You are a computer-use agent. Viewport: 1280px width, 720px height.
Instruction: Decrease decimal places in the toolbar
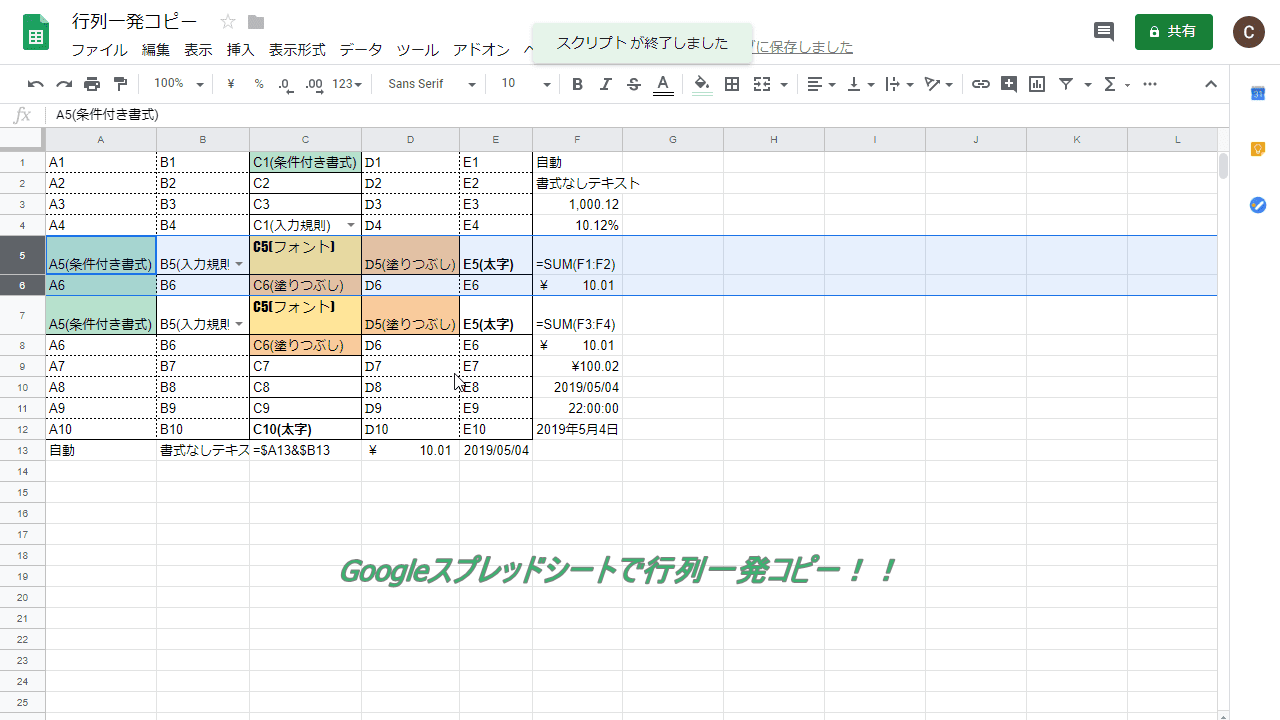point(286,84)
